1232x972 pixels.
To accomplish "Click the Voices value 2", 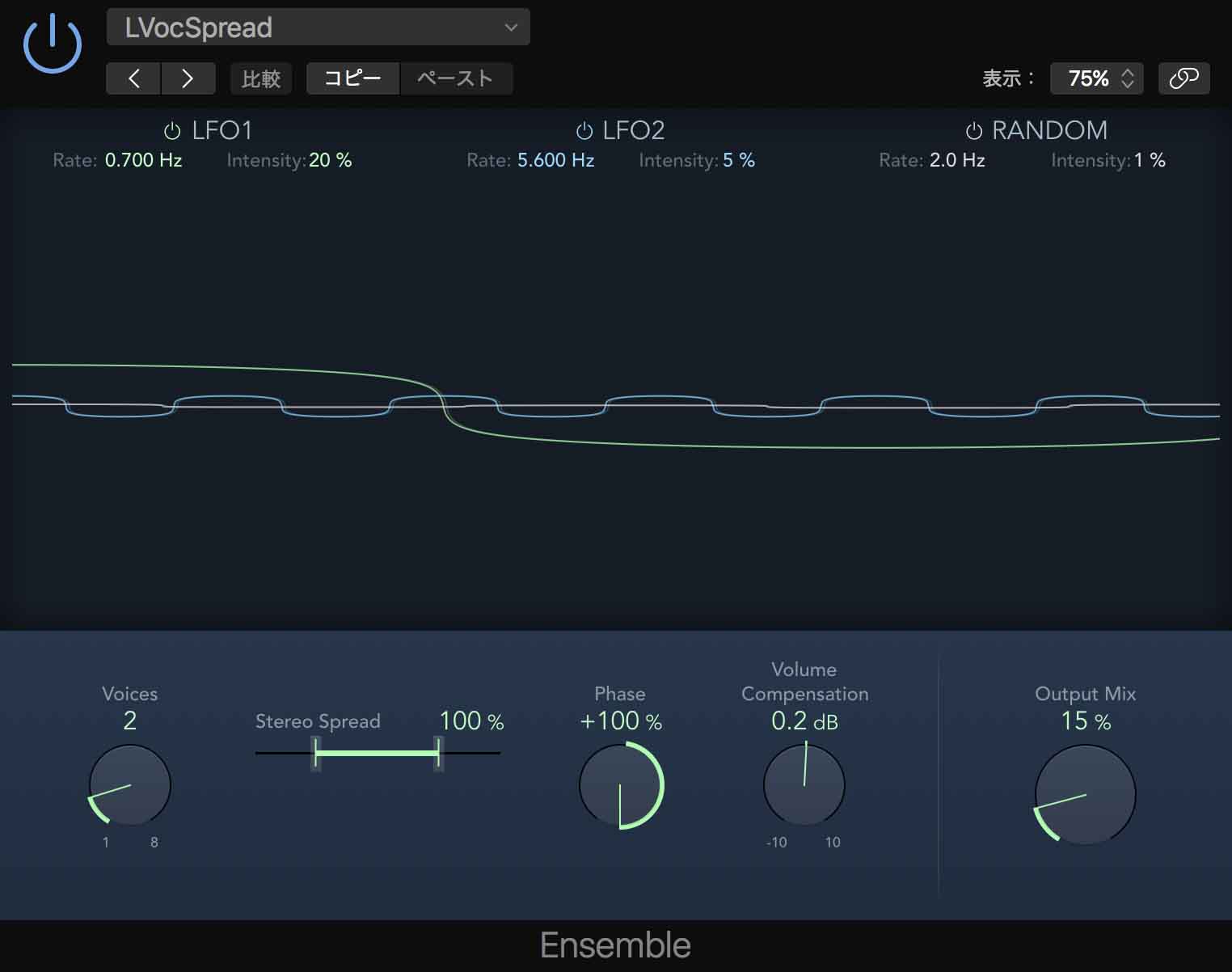I will 129,721.
